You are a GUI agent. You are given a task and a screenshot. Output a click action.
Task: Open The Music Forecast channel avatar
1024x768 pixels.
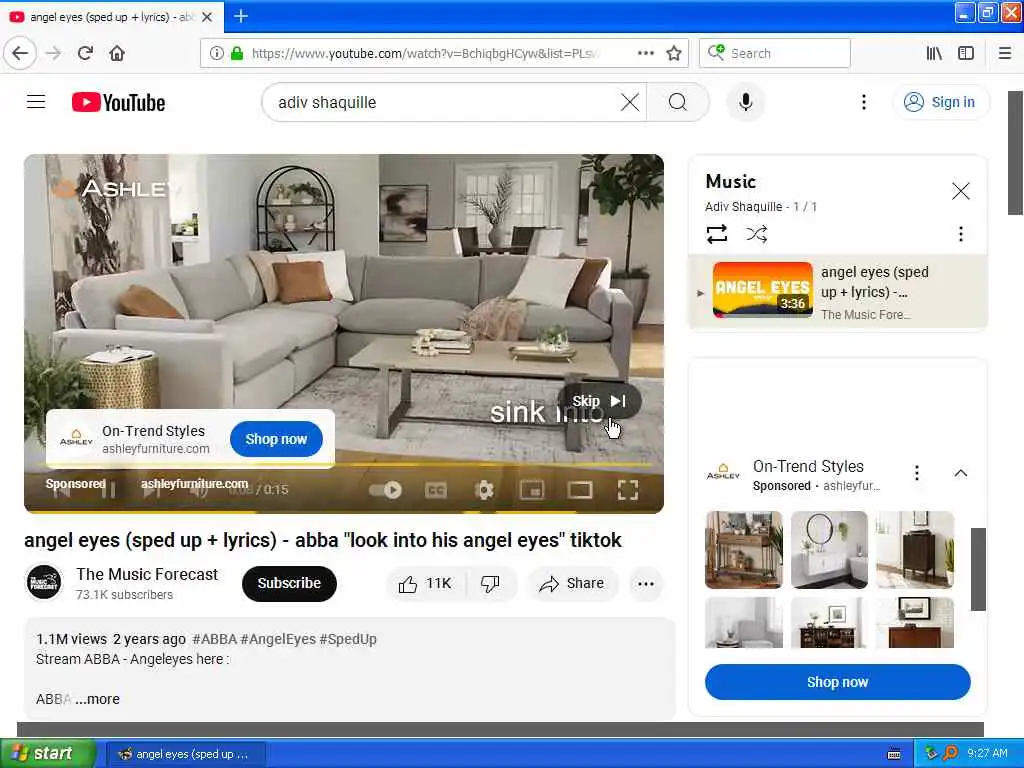click(44, 583)
